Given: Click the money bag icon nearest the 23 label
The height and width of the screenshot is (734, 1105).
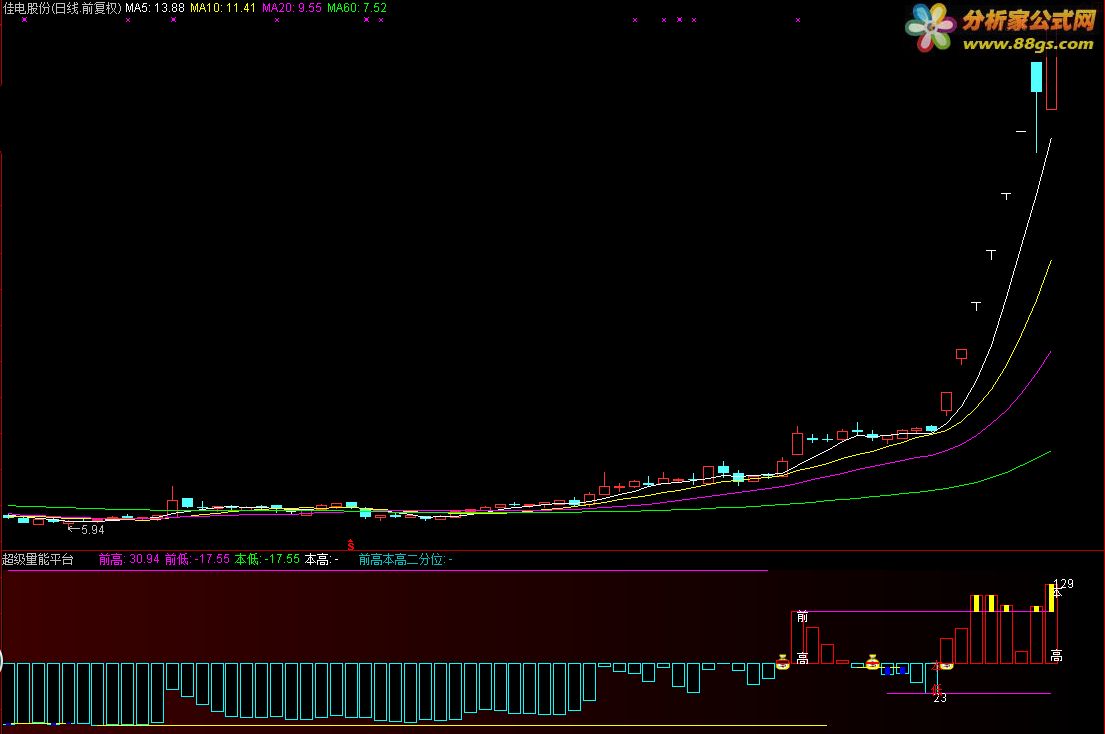Looking at the screenshot, I should pyautogui.click(x=946, y=664).
